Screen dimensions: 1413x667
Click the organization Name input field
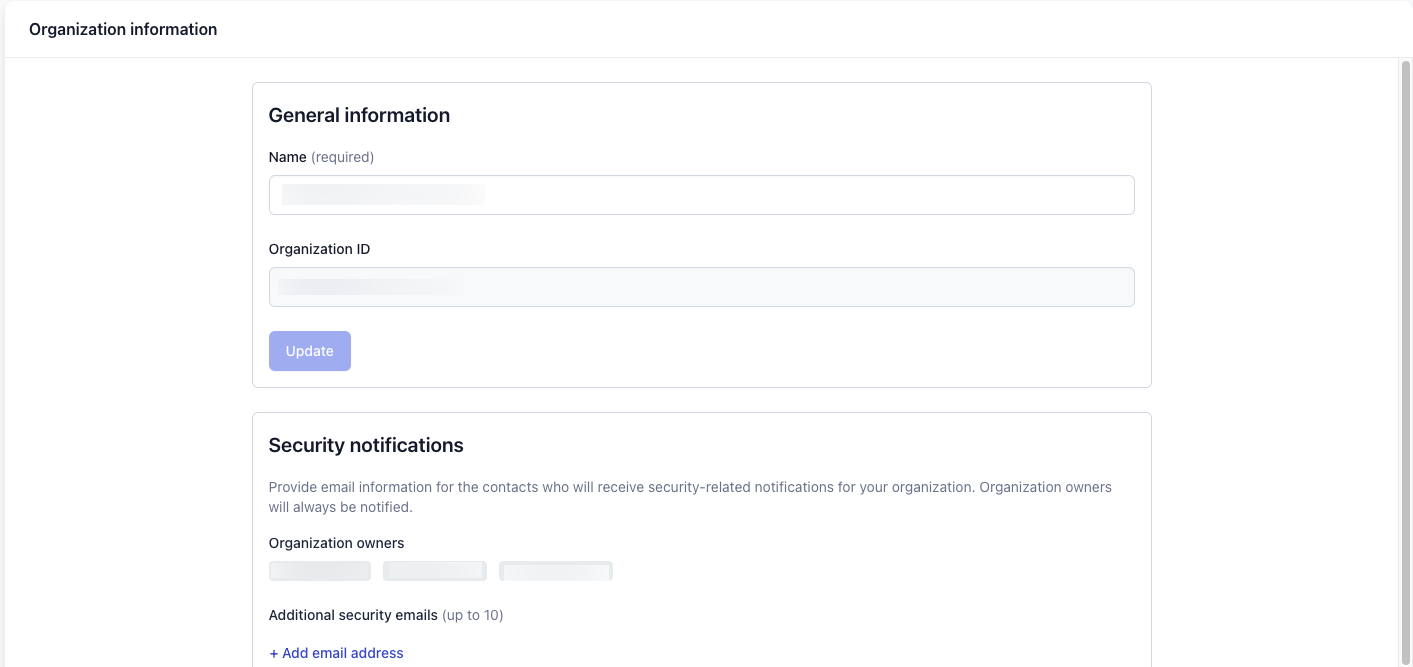tap(701, 195)
